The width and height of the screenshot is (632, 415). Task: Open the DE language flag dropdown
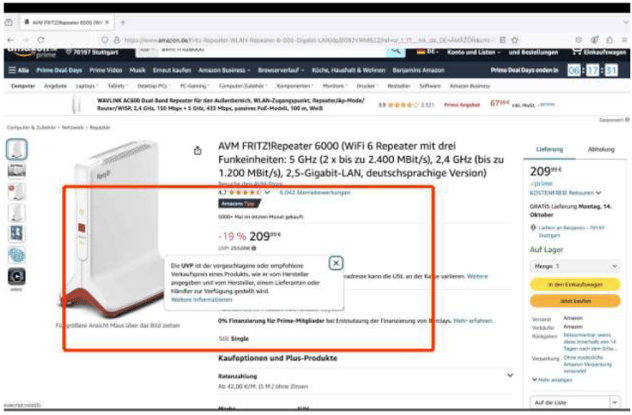pyautogui.click(x=427, y=52)
